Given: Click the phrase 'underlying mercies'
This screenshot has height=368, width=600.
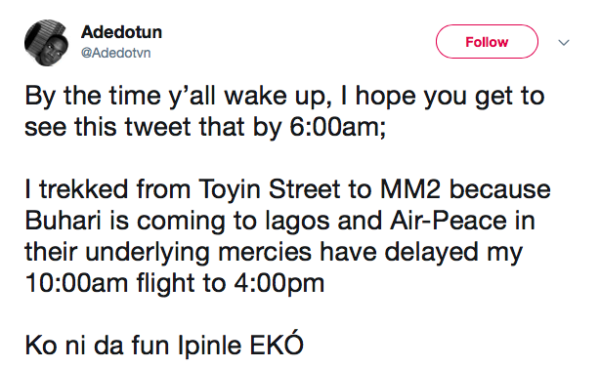Looking at the screenshot, I should (x=198, y=253).
